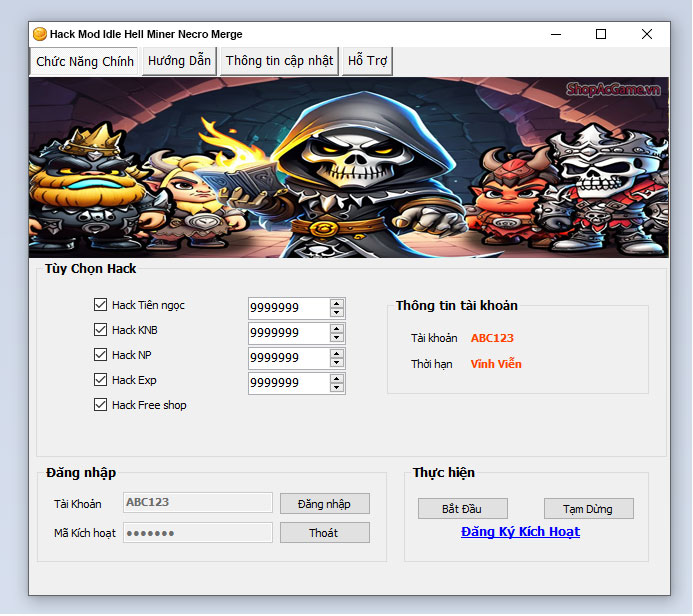
Task: Click the app icon in title bar
Action: [40, 34]
